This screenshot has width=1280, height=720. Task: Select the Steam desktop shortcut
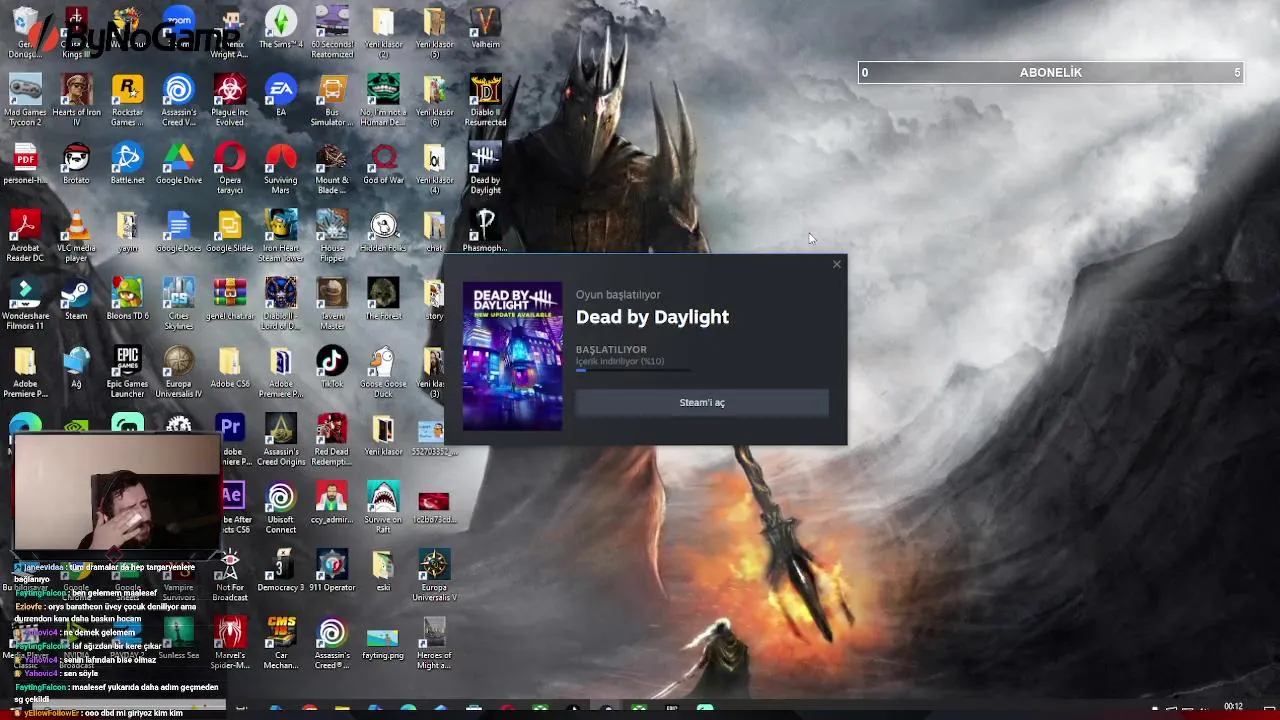(76, 300)
